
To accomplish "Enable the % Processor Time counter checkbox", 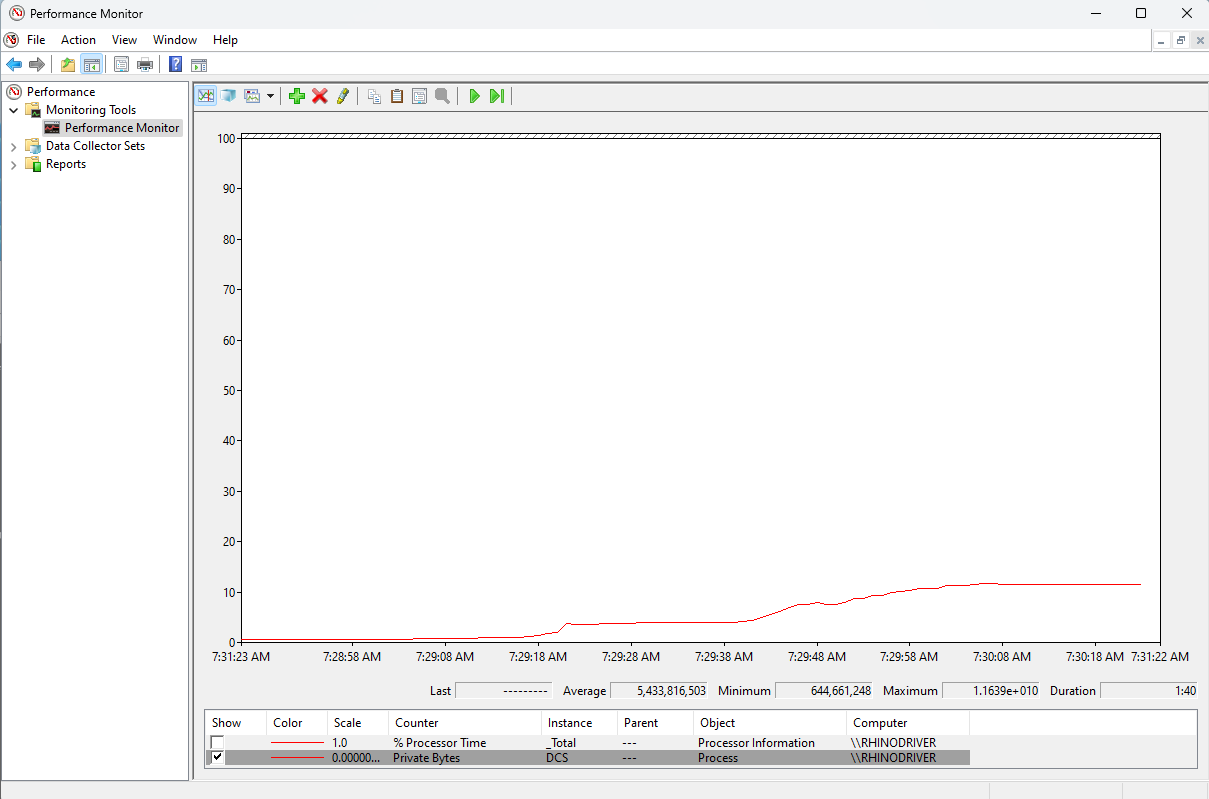I will [217, 743].
